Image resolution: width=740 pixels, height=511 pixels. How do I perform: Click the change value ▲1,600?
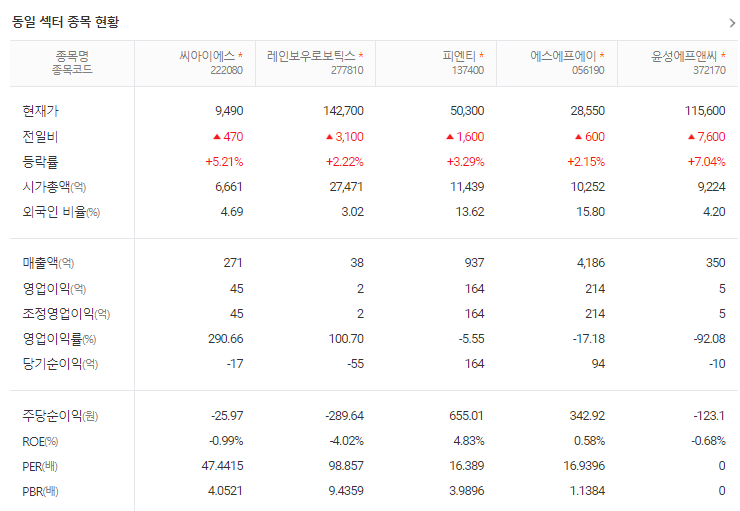pos(465,137)
